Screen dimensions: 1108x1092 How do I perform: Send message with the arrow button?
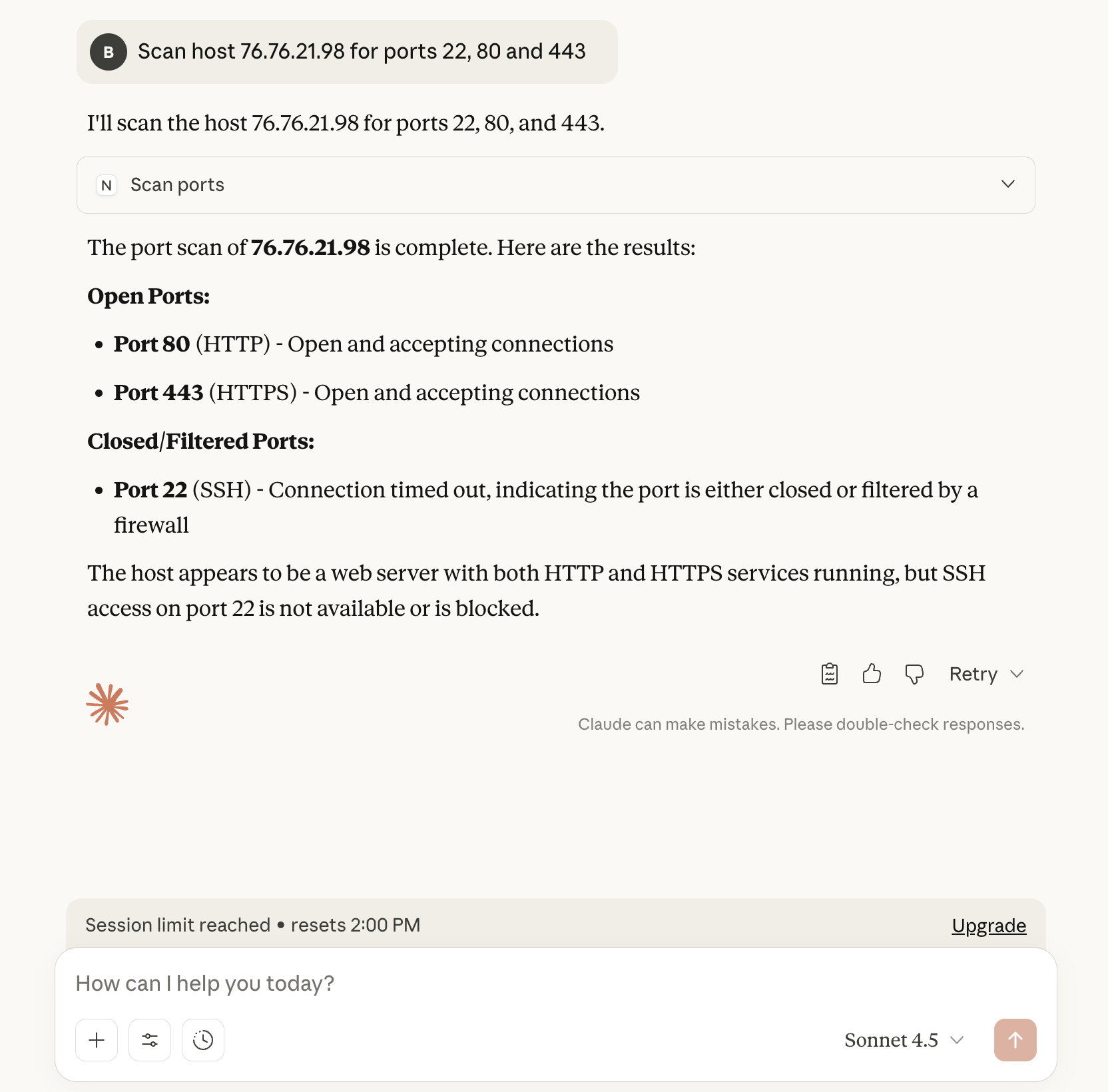tap(1015, 1040)
